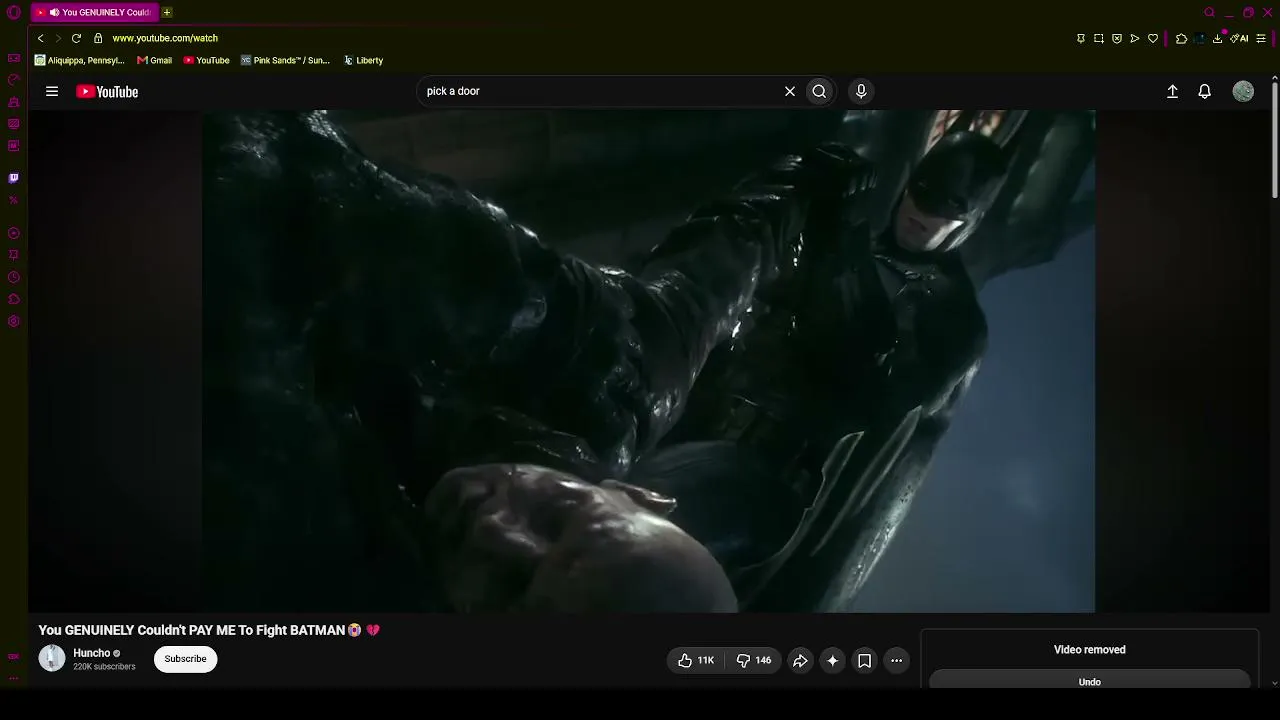Click the address bar URL
Screen dimensions: 1280x720
[x=165, y=38]
